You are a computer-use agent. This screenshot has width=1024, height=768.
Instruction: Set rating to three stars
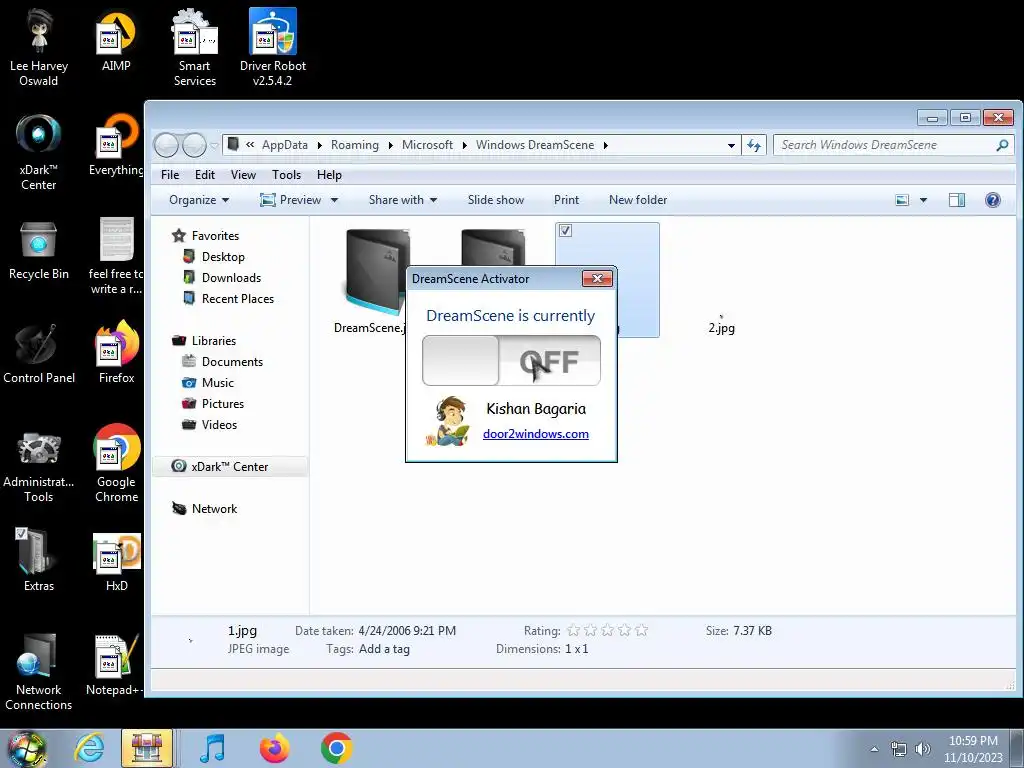point(607,630)
